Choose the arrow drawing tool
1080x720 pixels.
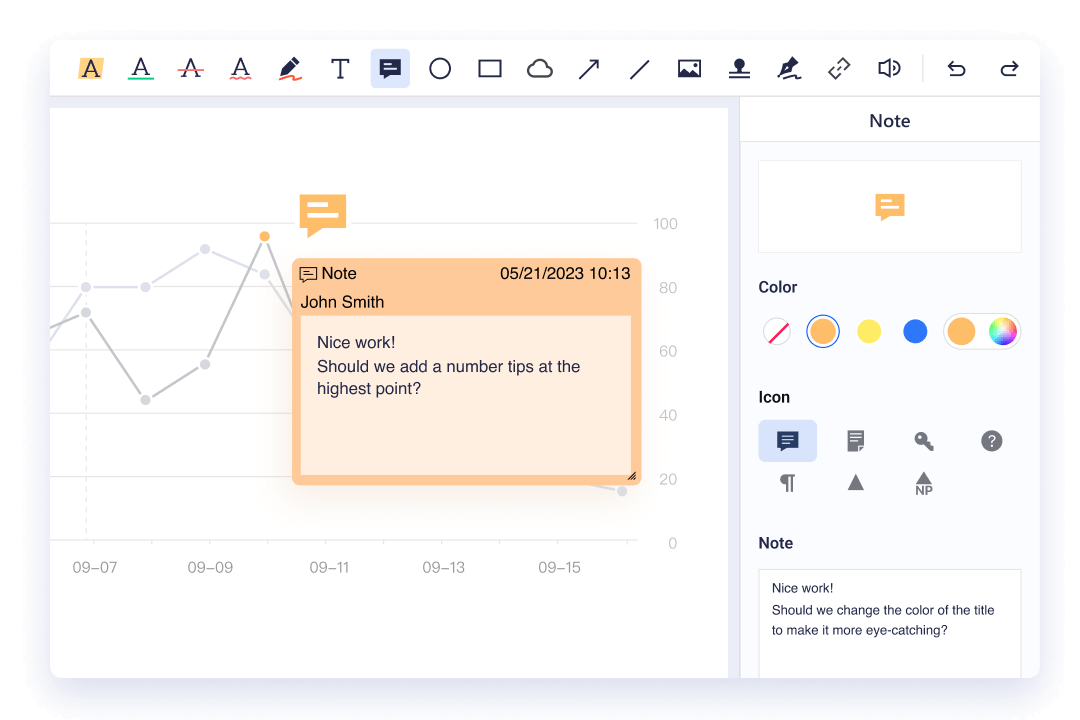(589, 69)
